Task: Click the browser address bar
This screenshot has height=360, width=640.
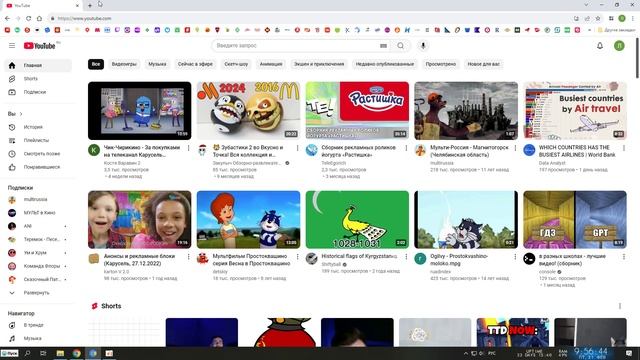Action: (310, 18)
